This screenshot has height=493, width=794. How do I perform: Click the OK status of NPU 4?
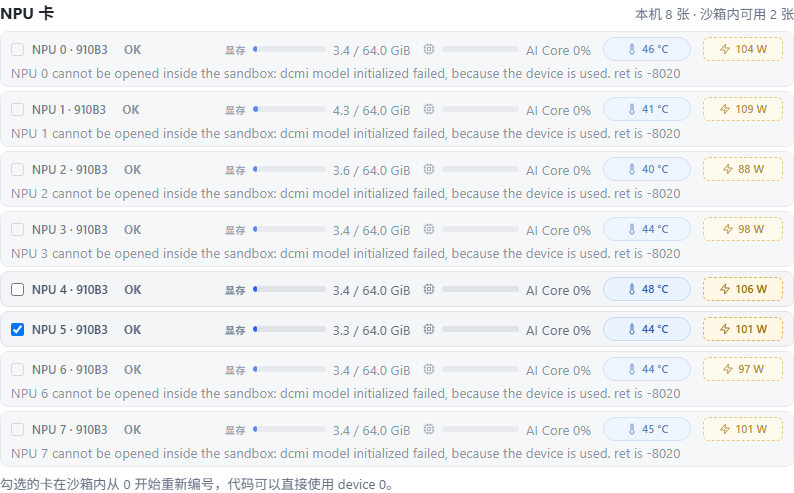(x=133, y=290)
